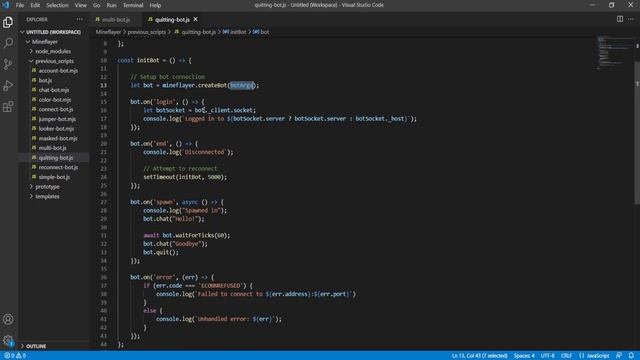Open the Edit menu
Viewport: 640px width, 360px height.
(35, 5)
